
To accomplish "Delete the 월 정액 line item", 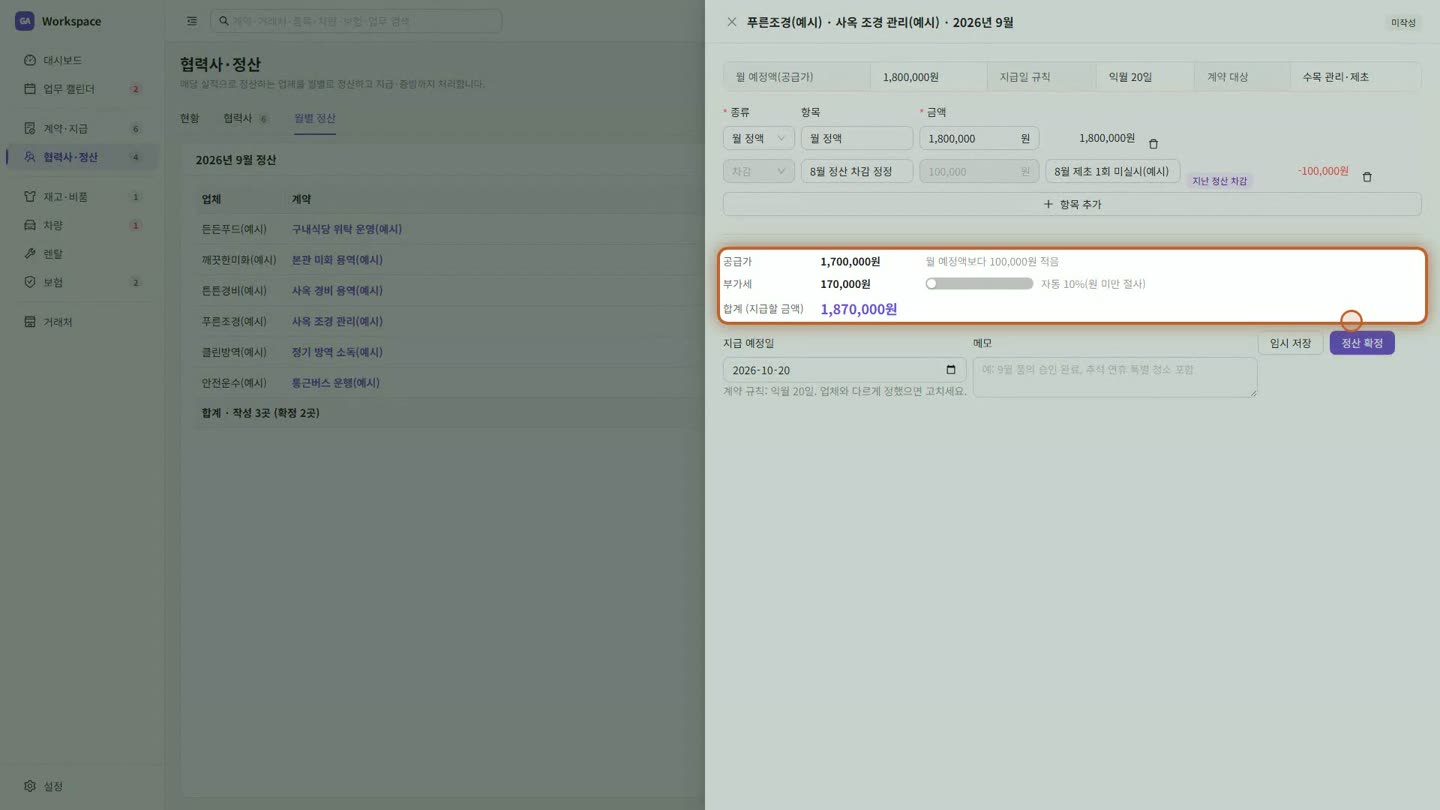I will click(x=1153, y=144).
